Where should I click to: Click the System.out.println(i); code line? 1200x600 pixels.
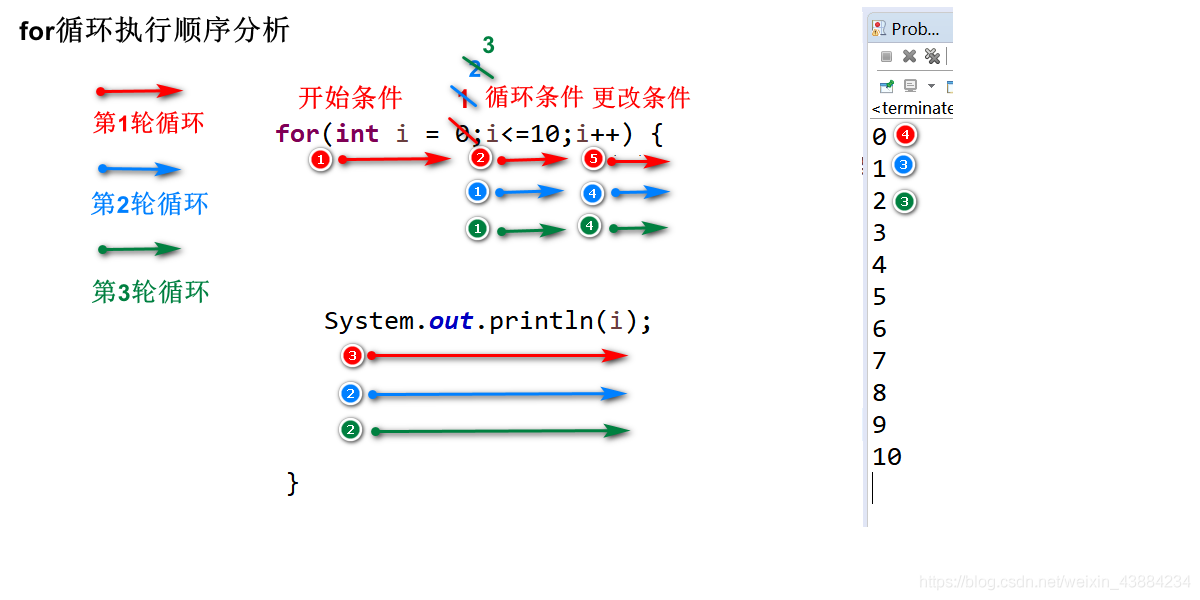[488, 322]
